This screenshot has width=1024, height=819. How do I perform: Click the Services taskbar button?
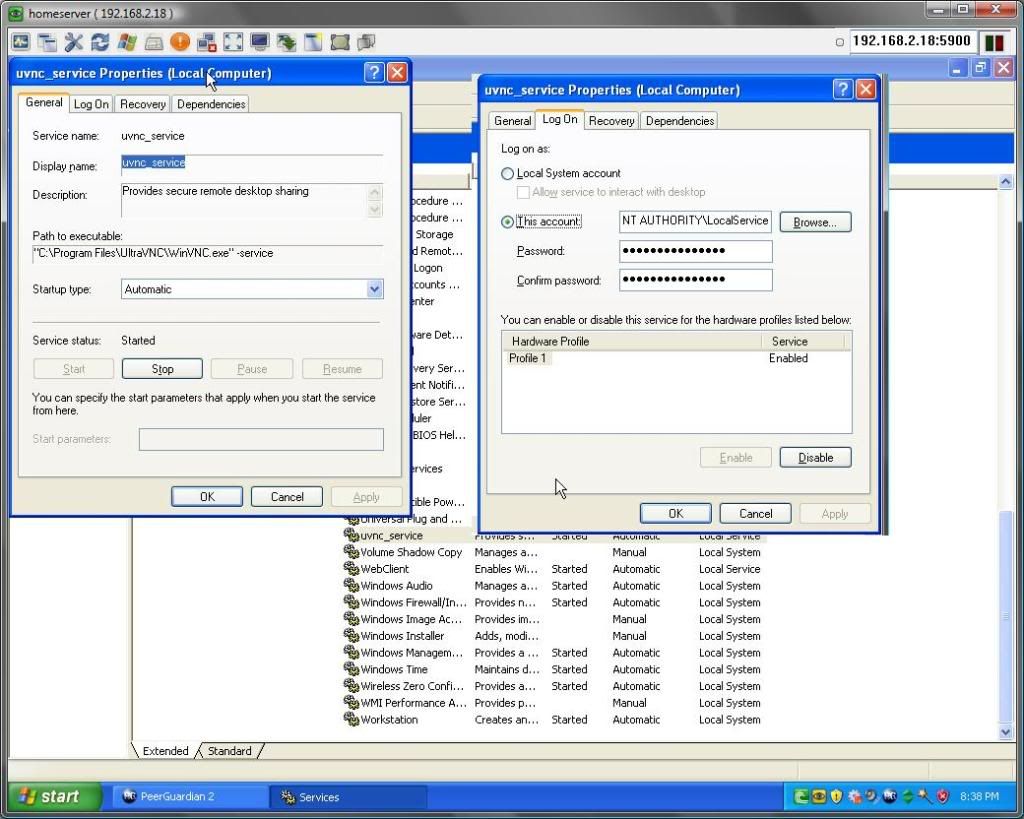pyautogui.click(x=348, y=797)
